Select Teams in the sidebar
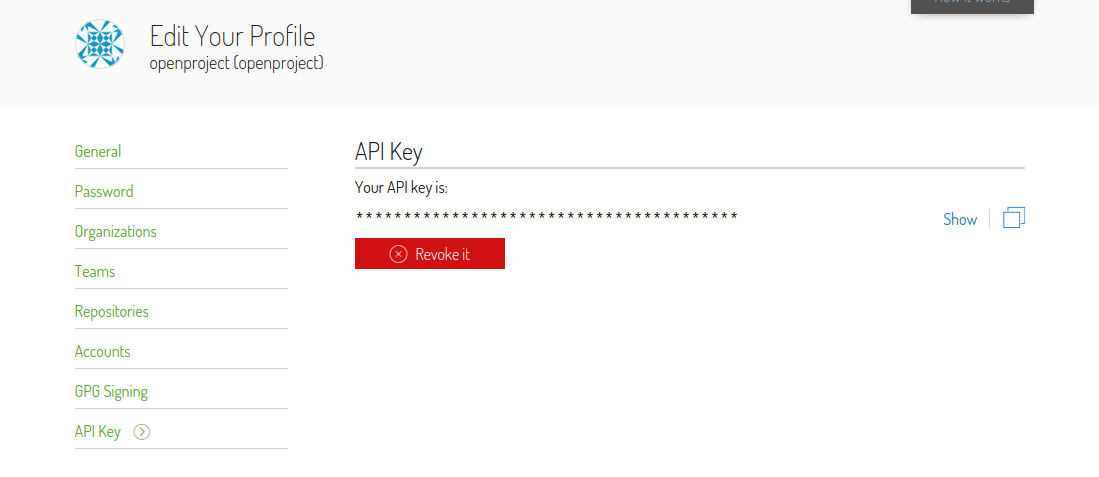The height and width of the screenshot is (477, 1099). [95, 272]
